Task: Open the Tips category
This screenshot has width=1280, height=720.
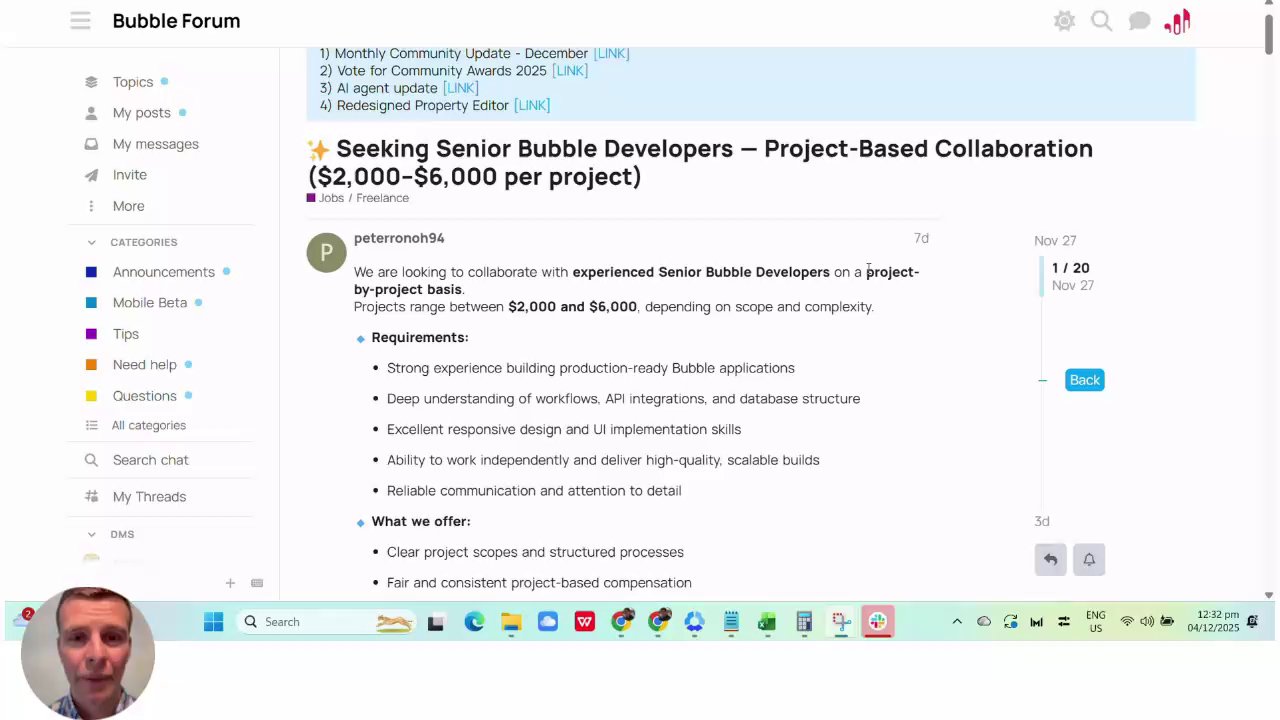Action: coord(125,334)
